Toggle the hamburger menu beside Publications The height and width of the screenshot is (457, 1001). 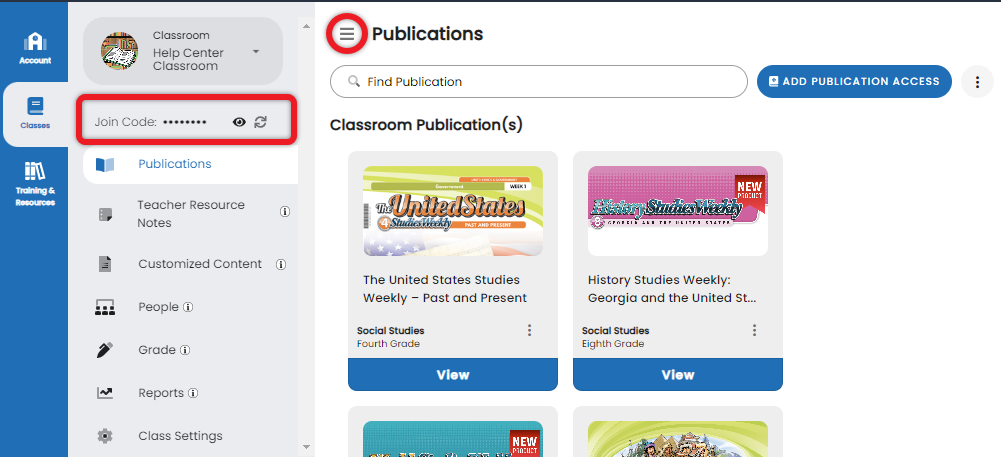pos(347,34)
